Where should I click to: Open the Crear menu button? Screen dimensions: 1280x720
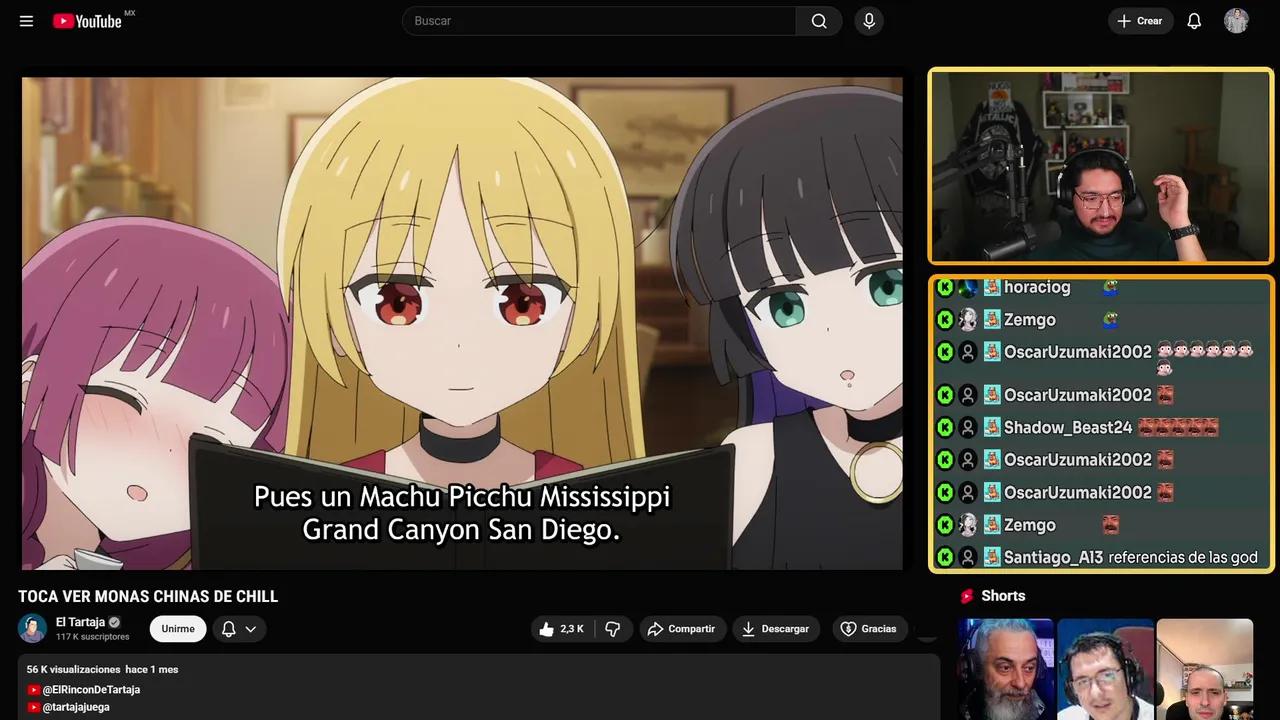coord(1140,21)
